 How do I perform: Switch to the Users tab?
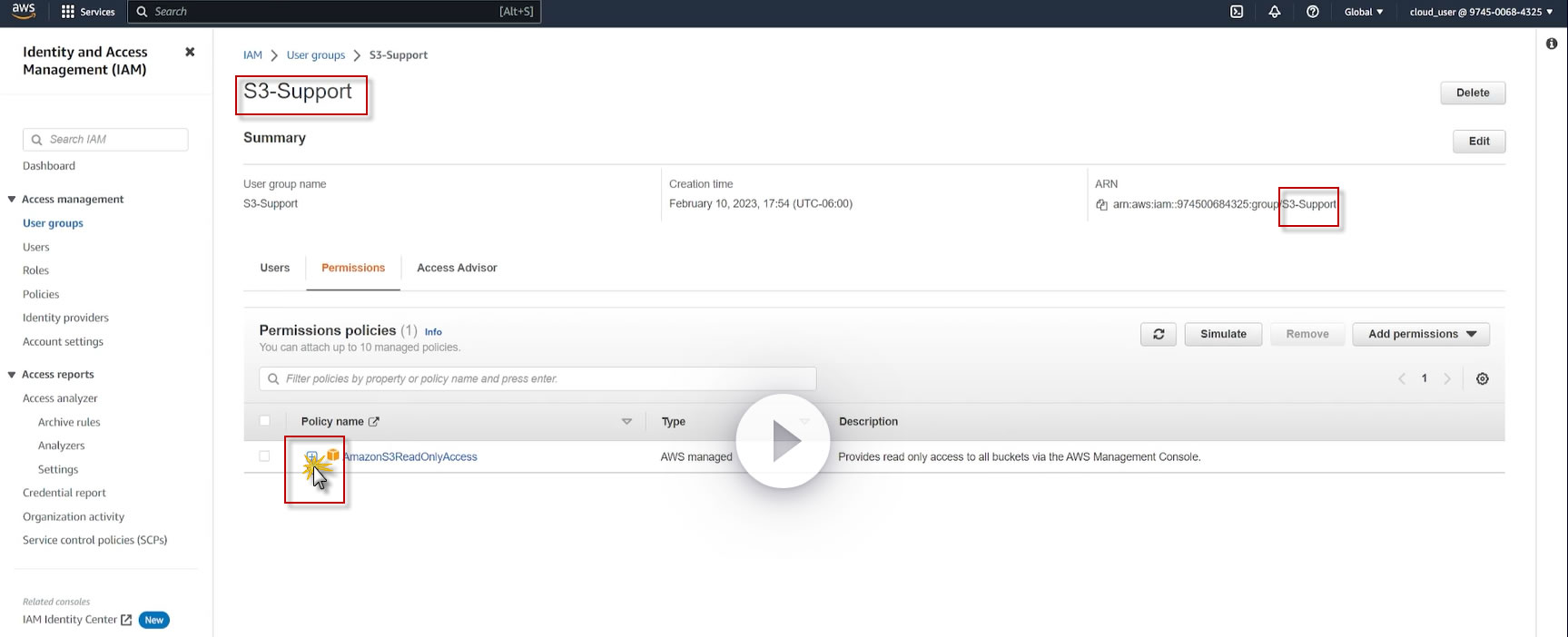tap(274, 268)
